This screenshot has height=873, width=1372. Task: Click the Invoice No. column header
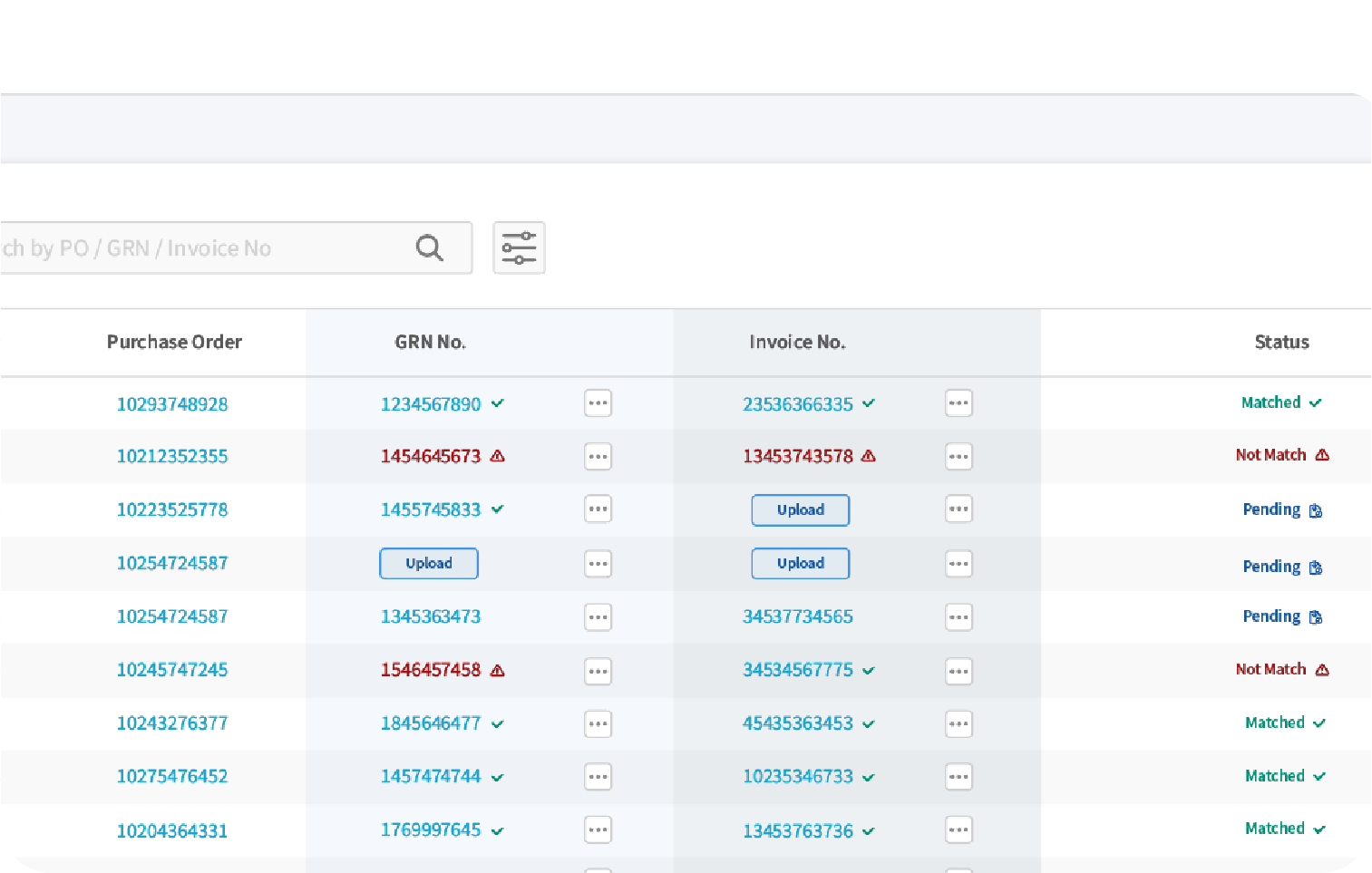tap(797, 342)
